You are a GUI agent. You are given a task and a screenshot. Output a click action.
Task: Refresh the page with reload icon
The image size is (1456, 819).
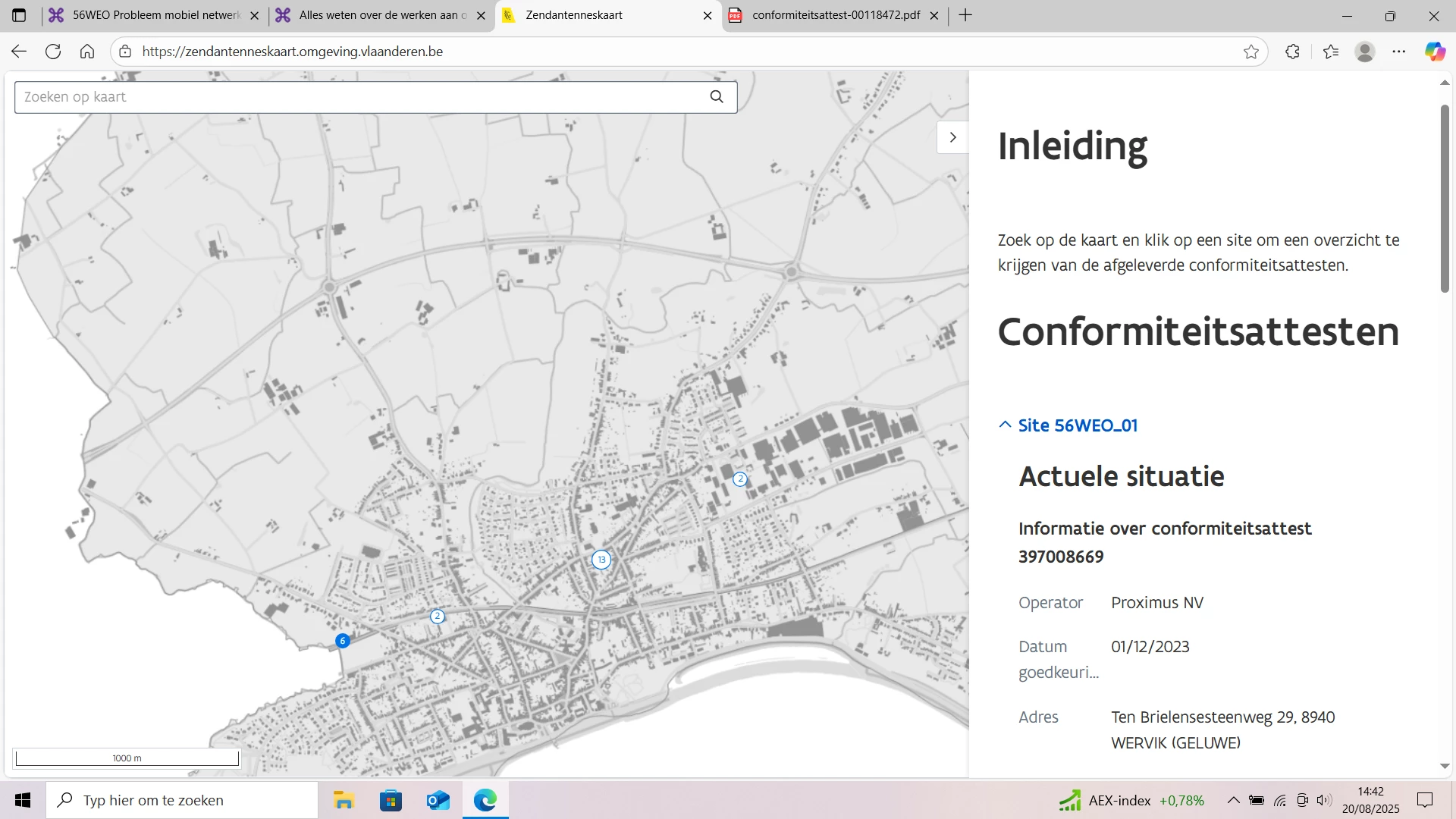click(x=53, y=52)
